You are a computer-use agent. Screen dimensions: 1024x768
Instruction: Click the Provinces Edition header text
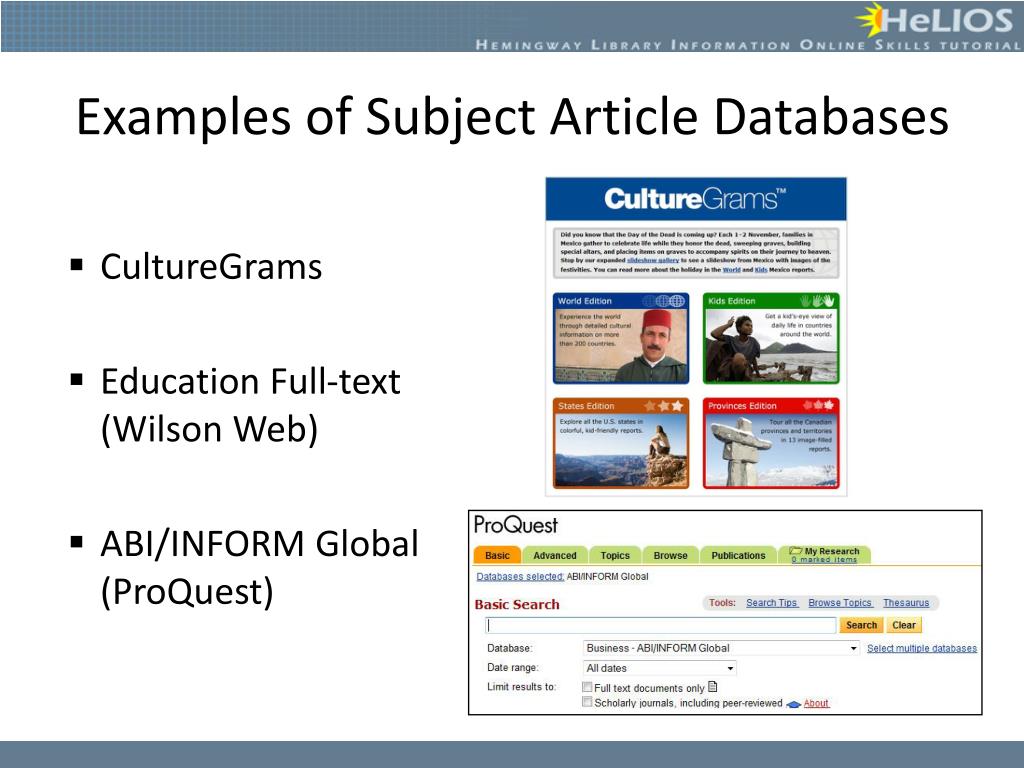coord(742,406)
